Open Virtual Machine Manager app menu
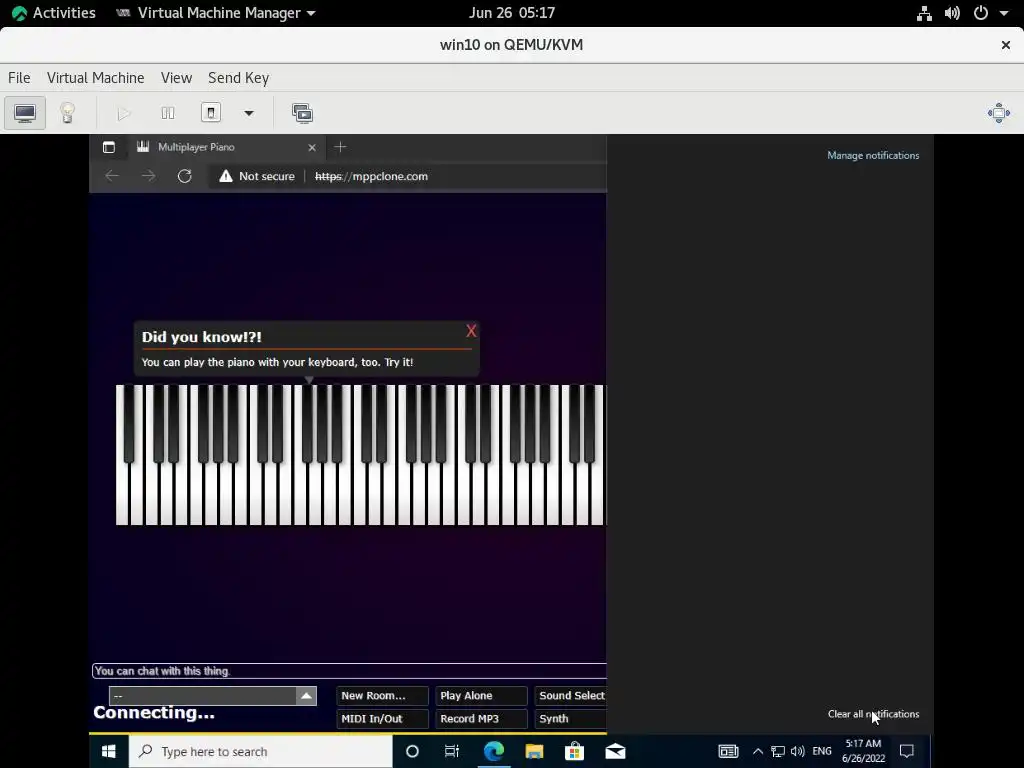Image resolution: width=1024 pixels, height=768 pixels. point(216,12)
